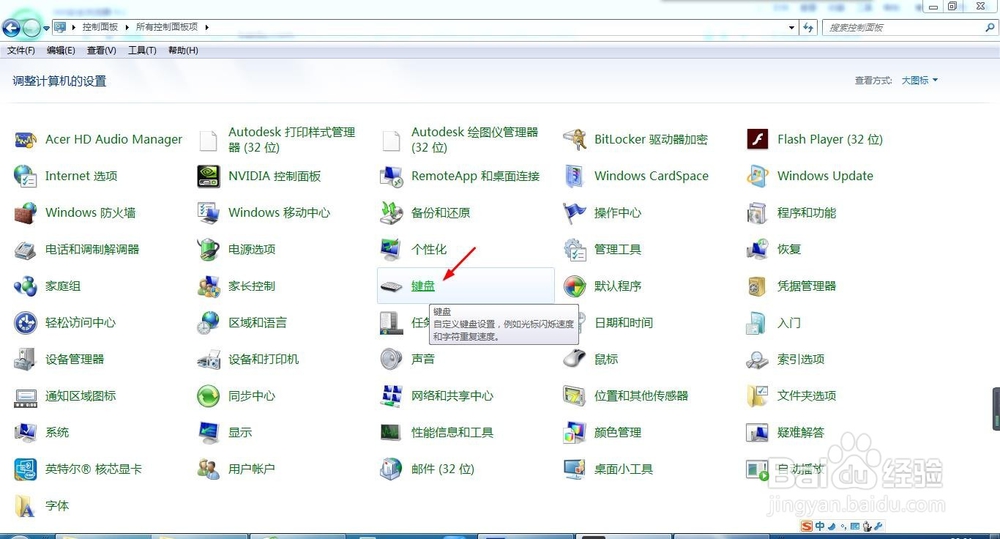Viewport: 1000px width, 539px height.
Task: Open the 大图标 view-by dropdown
Action: click(919, 80)
